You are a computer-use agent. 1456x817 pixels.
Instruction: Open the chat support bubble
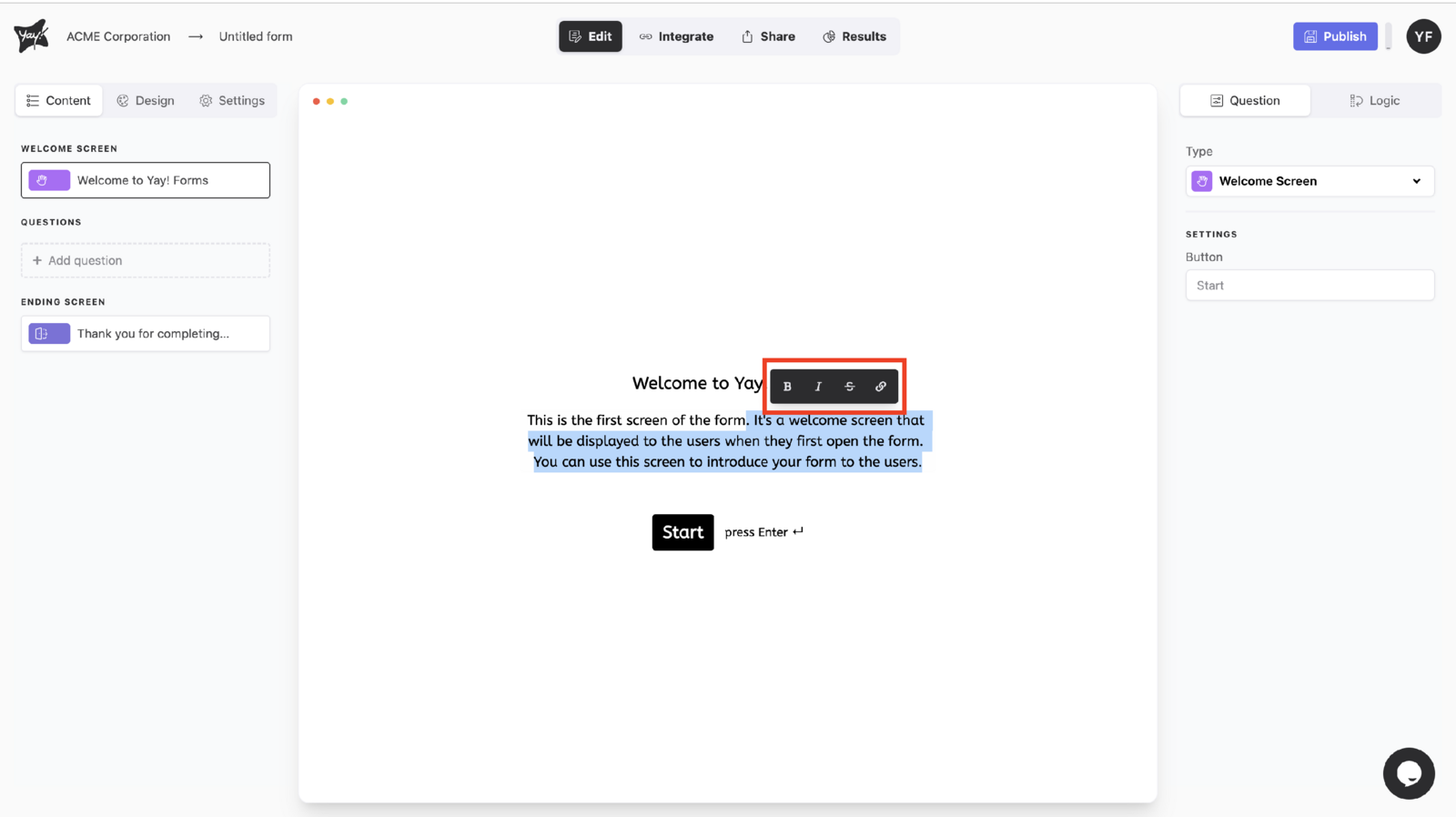(1408, 773)
